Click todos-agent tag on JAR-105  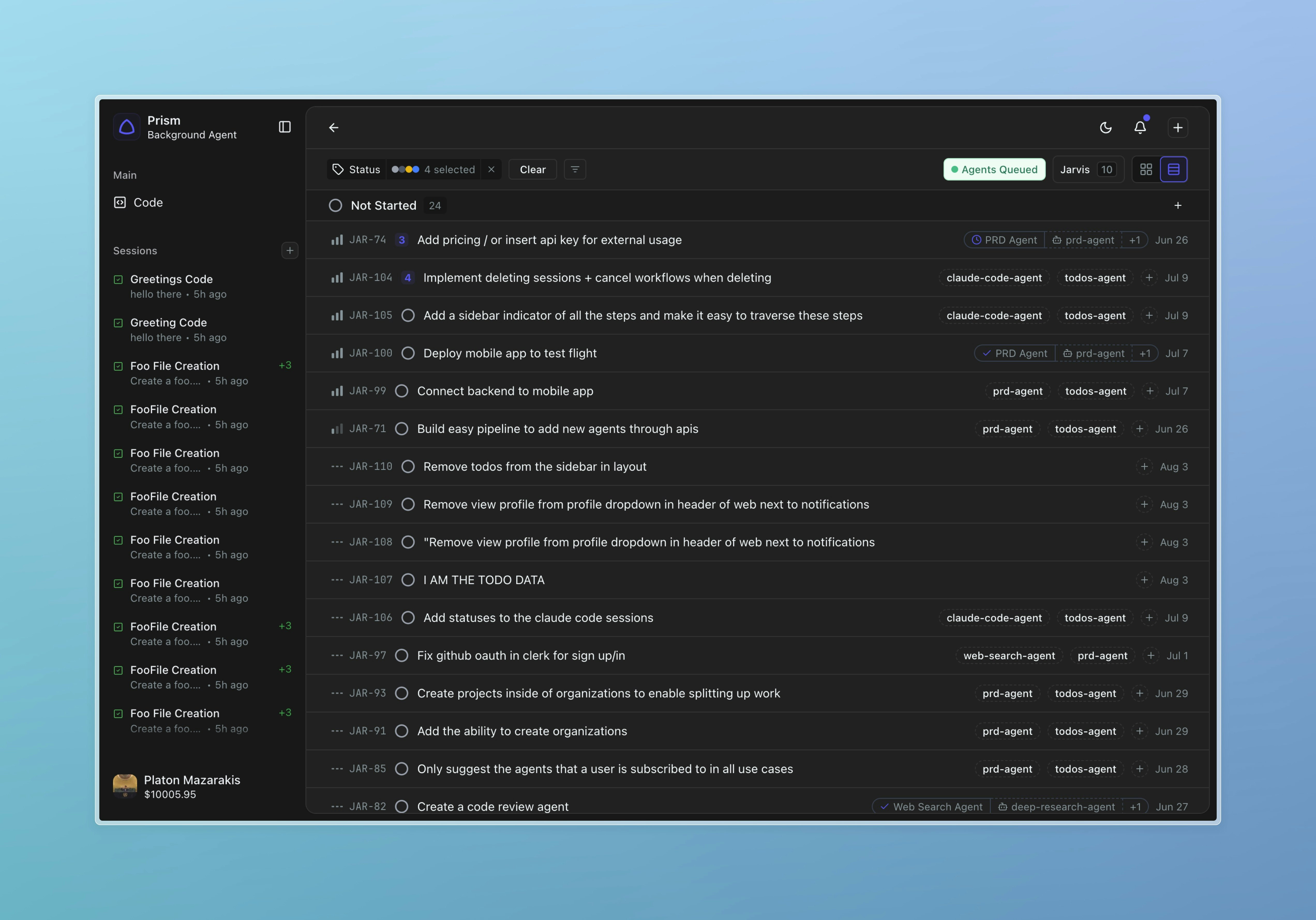click(x=1095, y=316)
